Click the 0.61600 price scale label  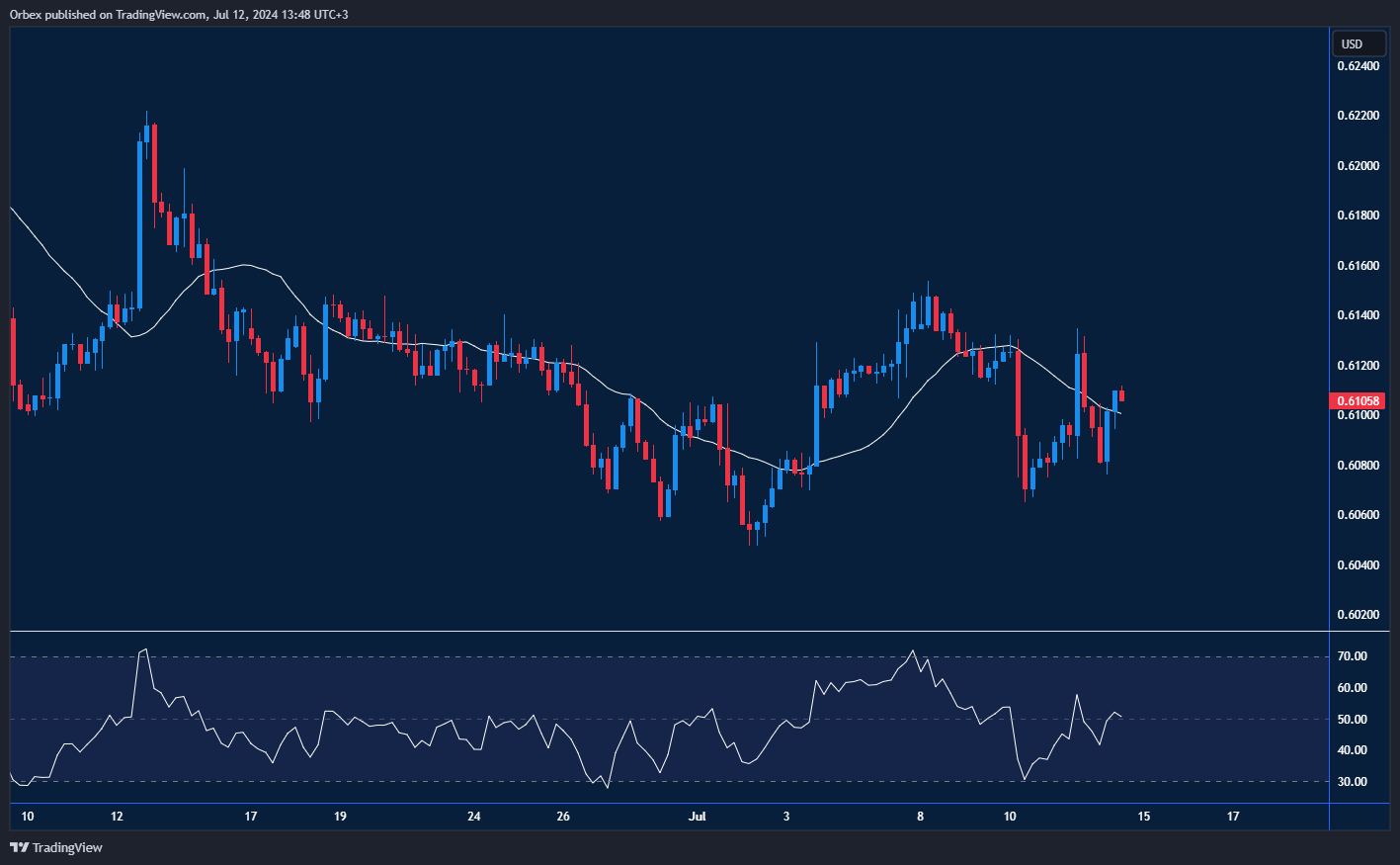pyautogui.click(x=1359, y=266)
